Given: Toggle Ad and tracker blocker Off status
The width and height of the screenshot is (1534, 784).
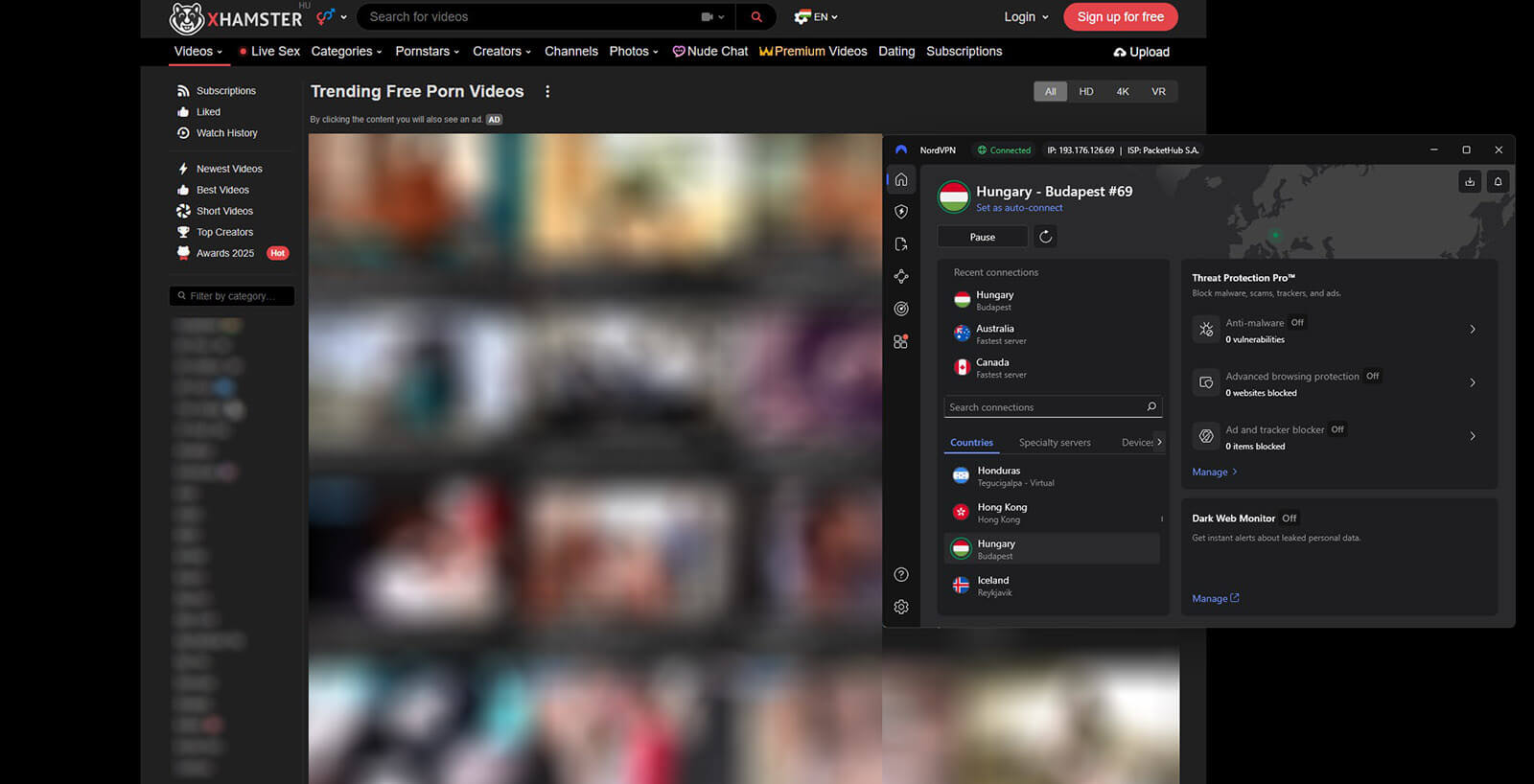Looking at the screenshot, I should [1337, 429].
